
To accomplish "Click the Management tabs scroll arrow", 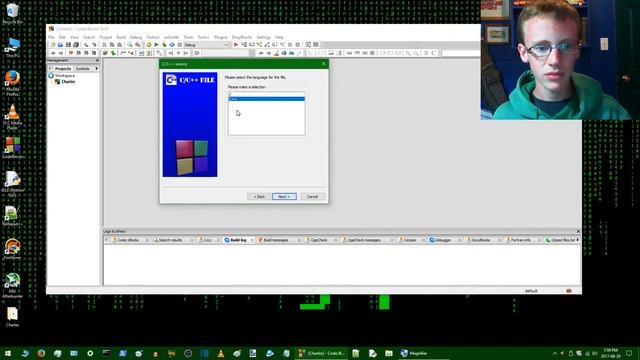I will (x=97, y=69).
